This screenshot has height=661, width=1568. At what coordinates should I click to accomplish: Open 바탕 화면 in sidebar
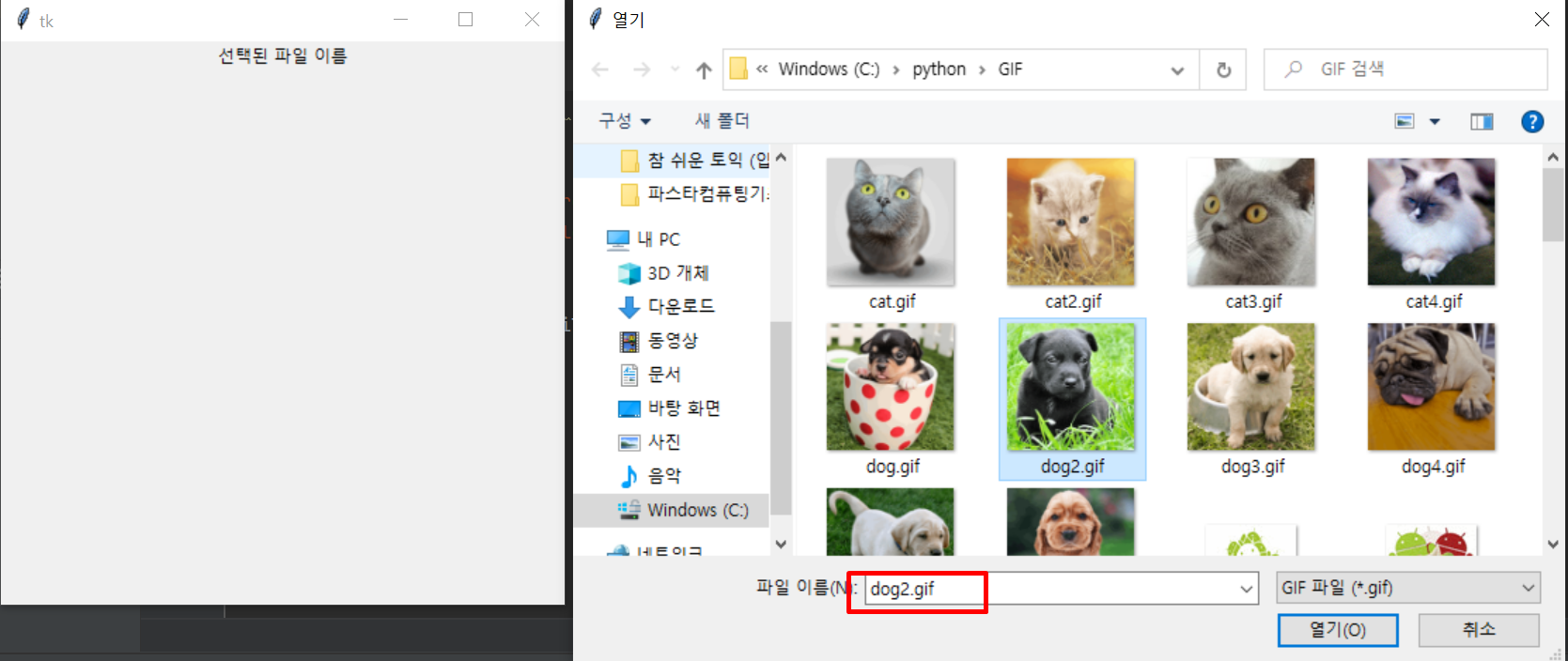point(669,408)
